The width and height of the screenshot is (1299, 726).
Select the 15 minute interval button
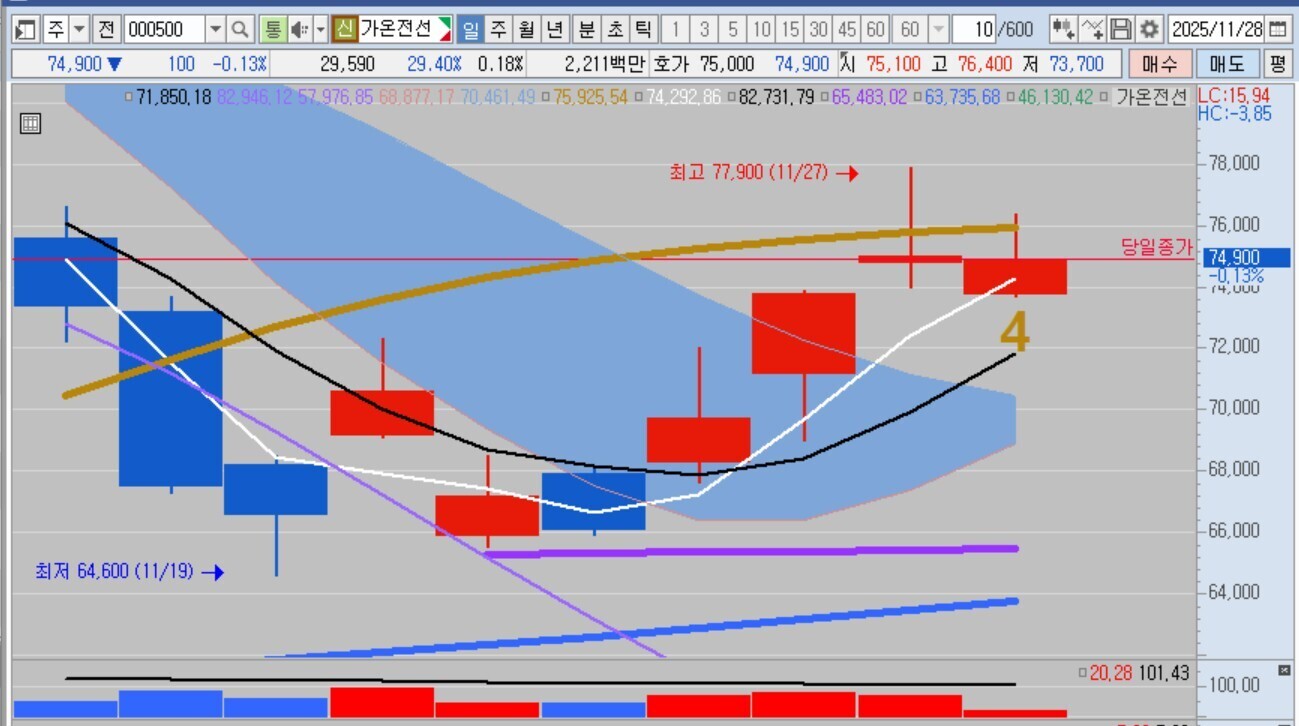[790, 29]
